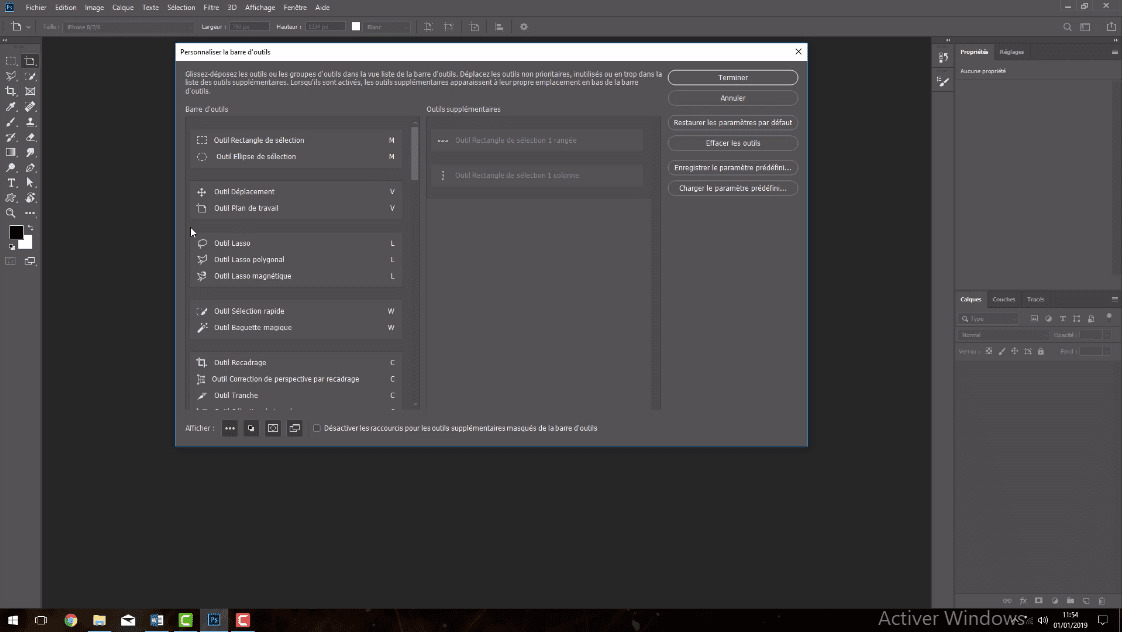Choose the Brush tool in left toolbar
1122x632 pixels.
11,122
